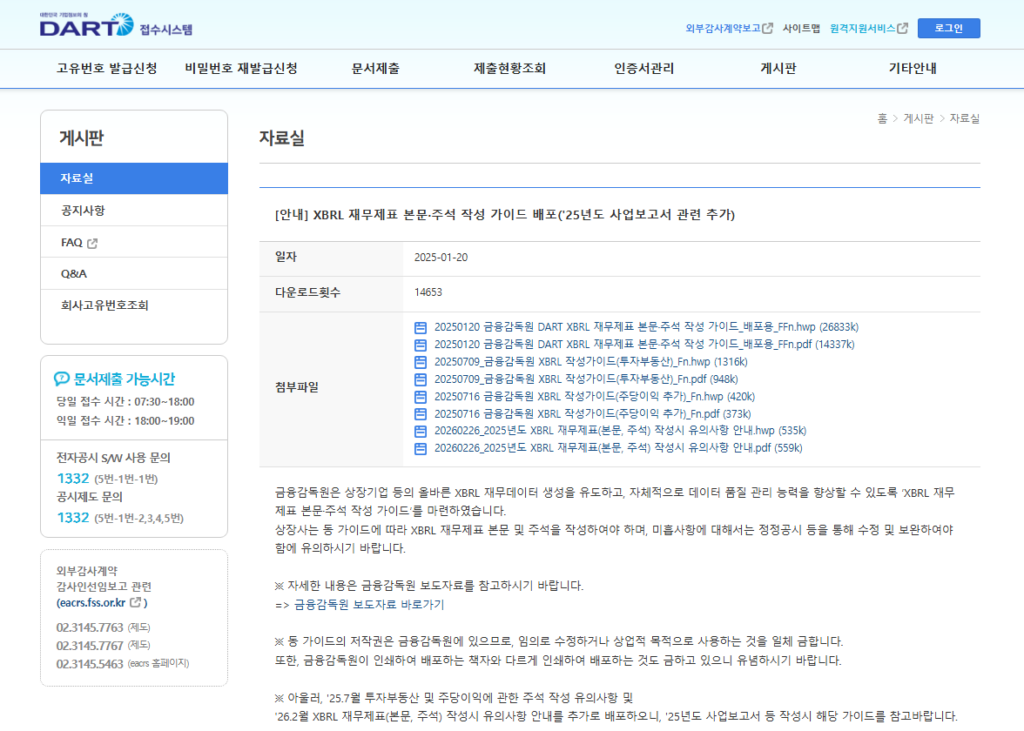1024x731 pixels.
Task: Click external link icon next to FAQ
Action: coord(93,243)
